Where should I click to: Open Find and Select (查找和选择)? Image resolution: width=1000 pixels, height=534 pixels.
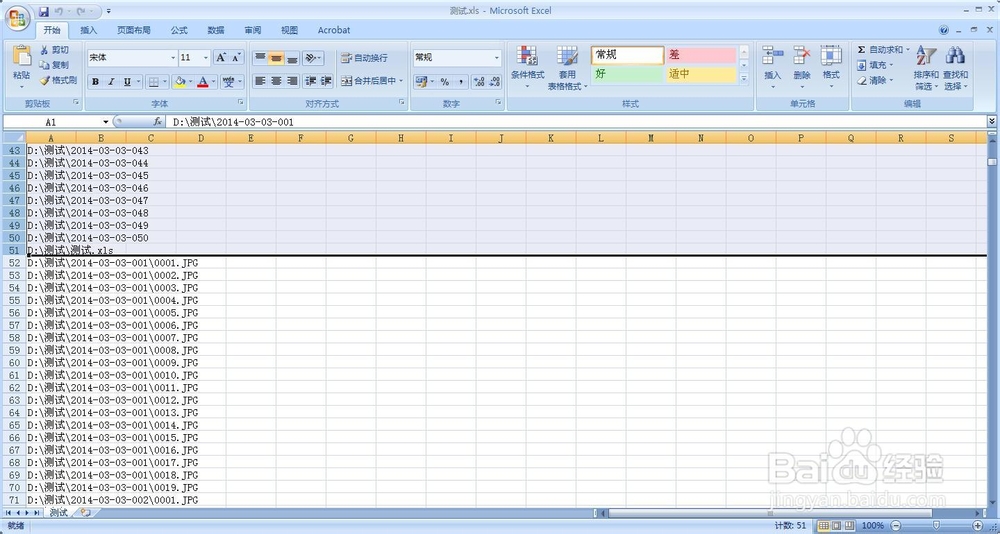(x=955, y=67)
